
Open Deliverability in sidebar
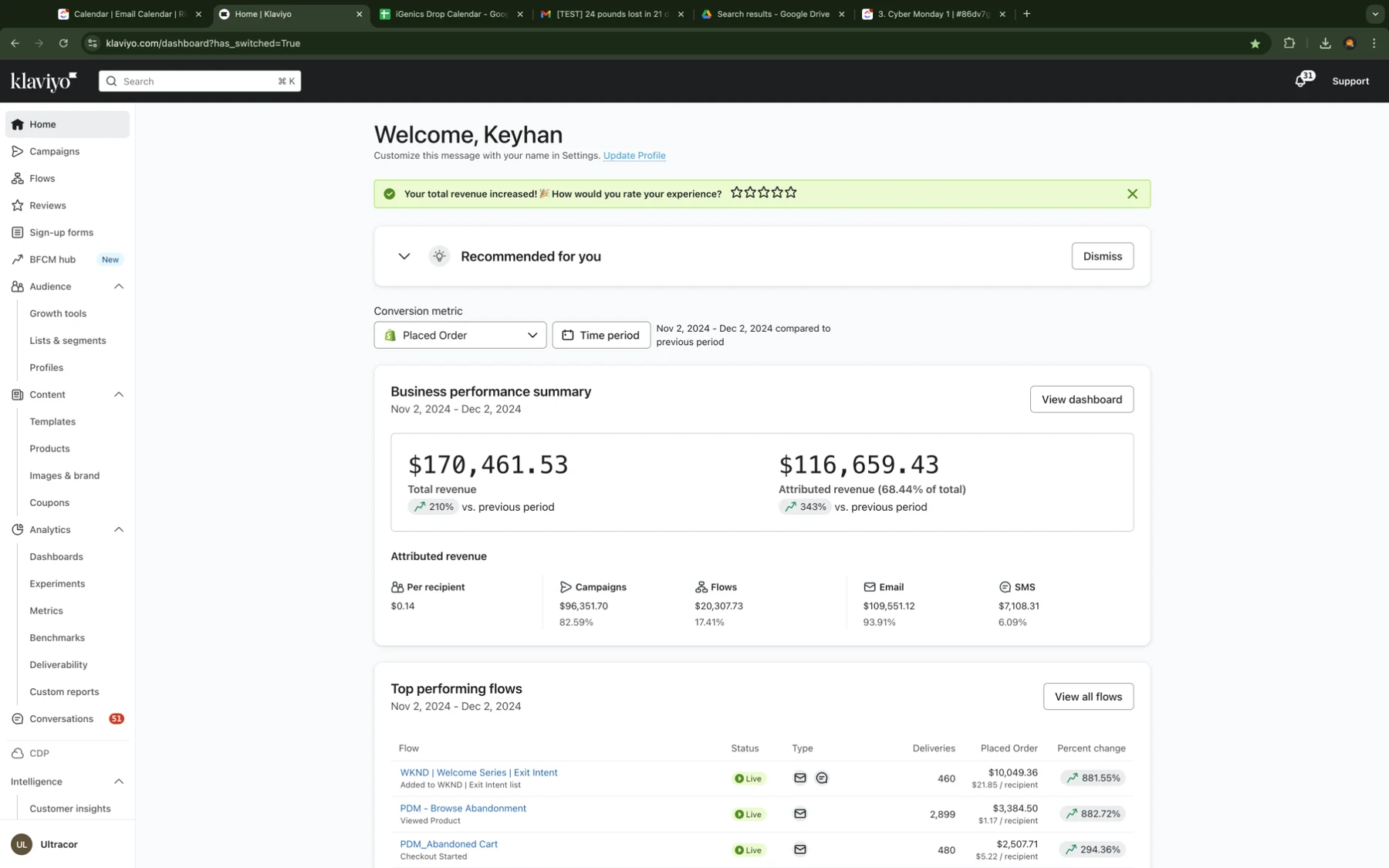[x=59, y=664]
